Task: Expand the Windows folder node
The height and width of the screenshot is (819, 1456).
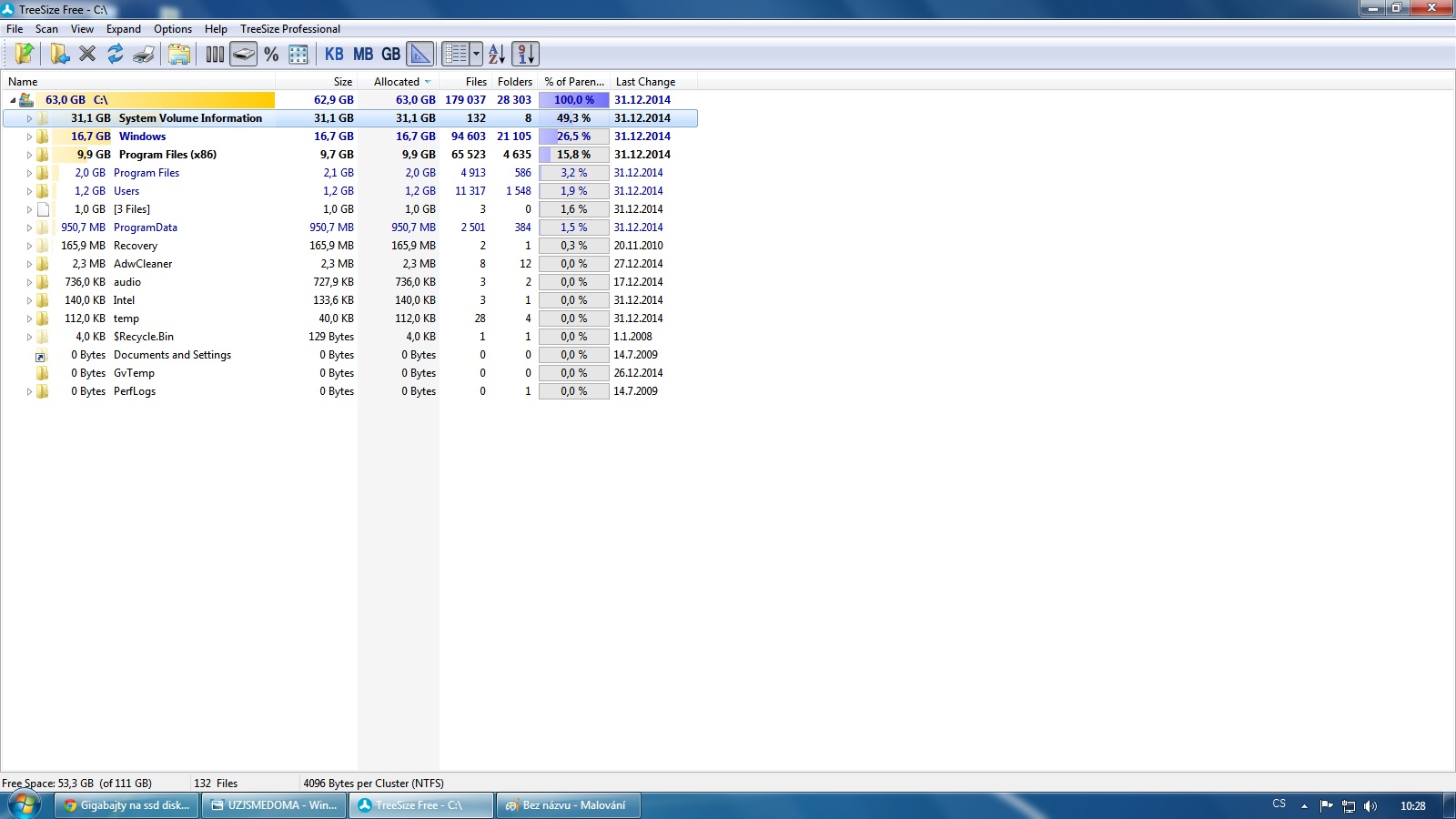Action: pyautogui.click(x=29, y=136)
